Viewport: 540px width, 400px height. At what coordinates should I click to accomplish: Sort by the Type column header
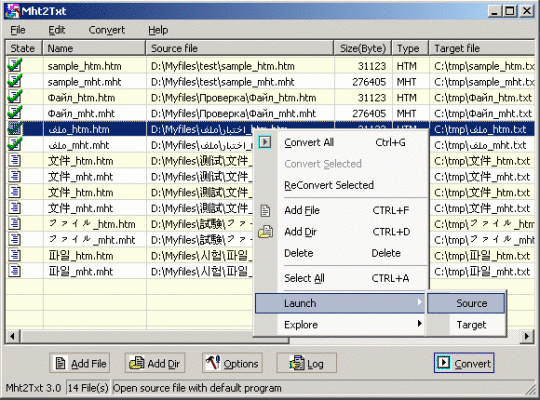coord(410,48)
